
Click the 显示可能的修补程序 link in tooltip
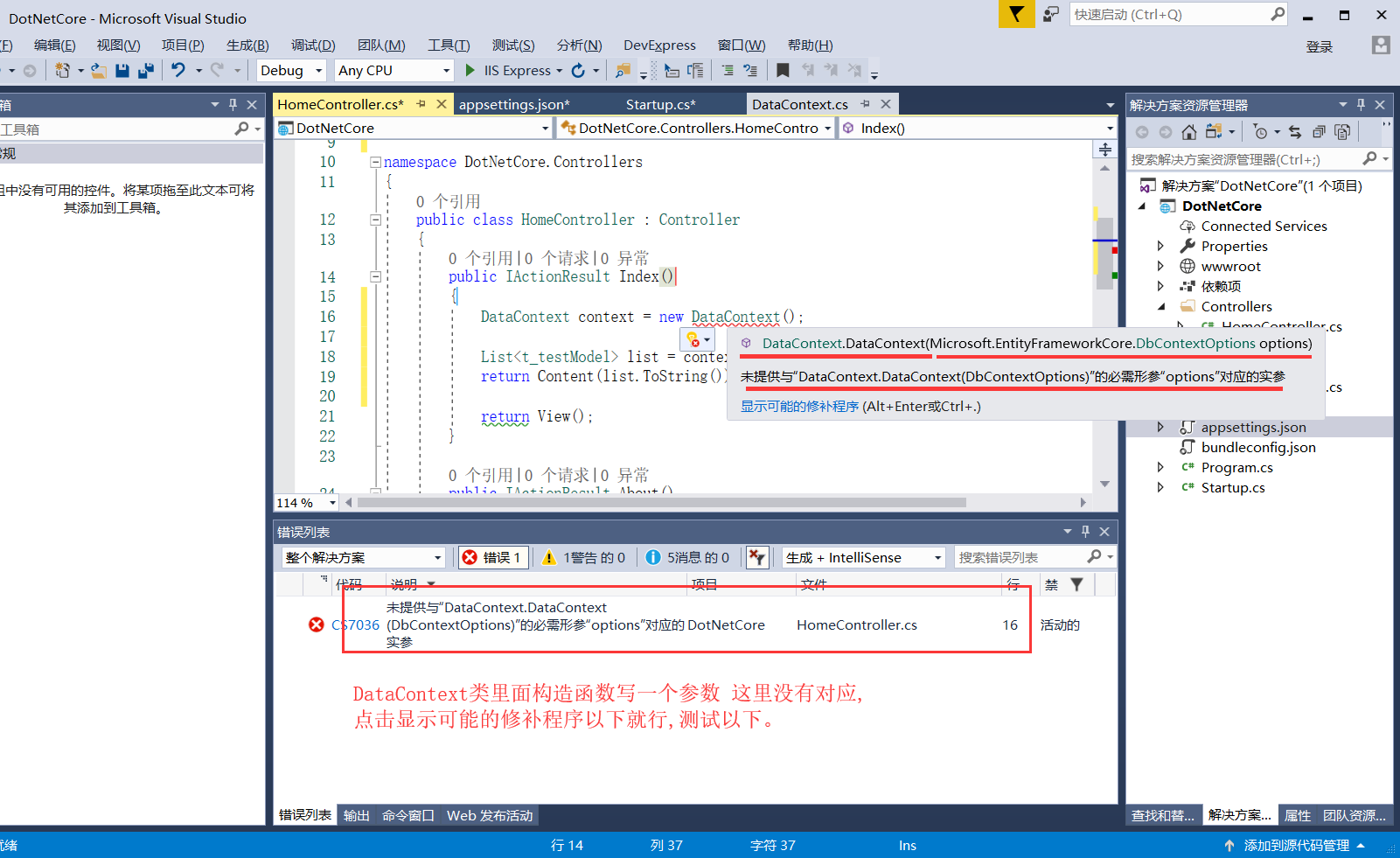click(799, 406)
